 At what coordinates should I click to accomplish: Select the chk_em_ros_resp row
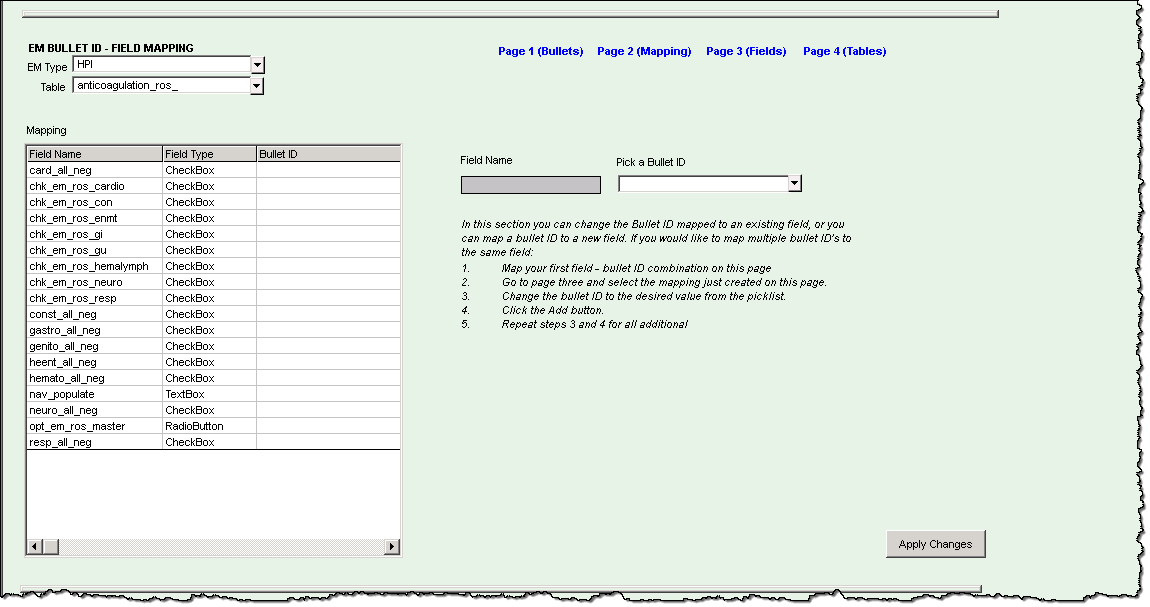click(213, 298)
